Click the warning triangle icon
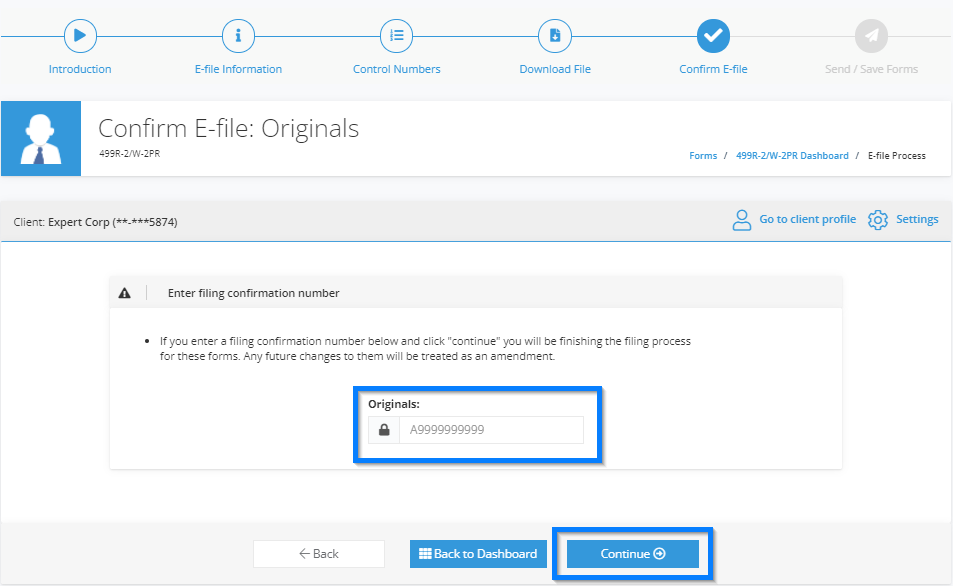Viewport: 953px width, 586px height. (x=125, y=293)
